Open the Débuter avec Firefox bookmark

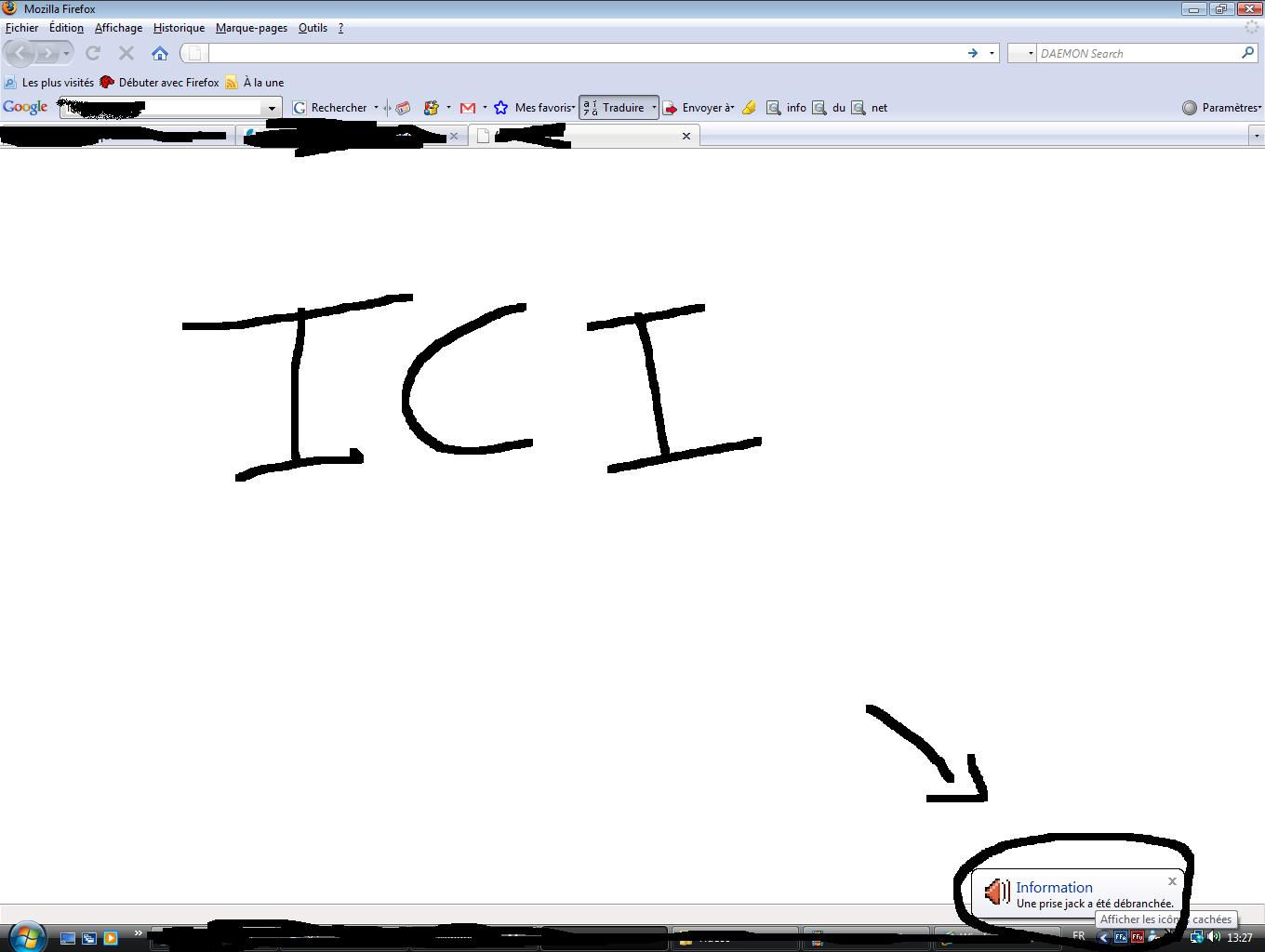coord(160,83)
